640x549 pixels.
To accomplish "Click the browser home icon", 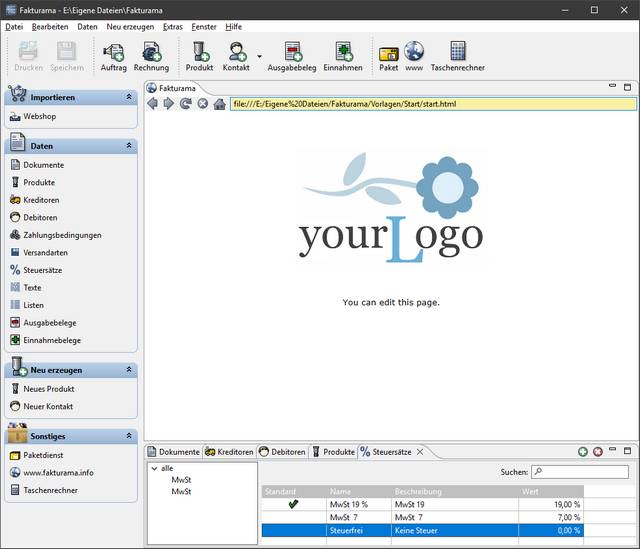I will click(x=219, y=104).
